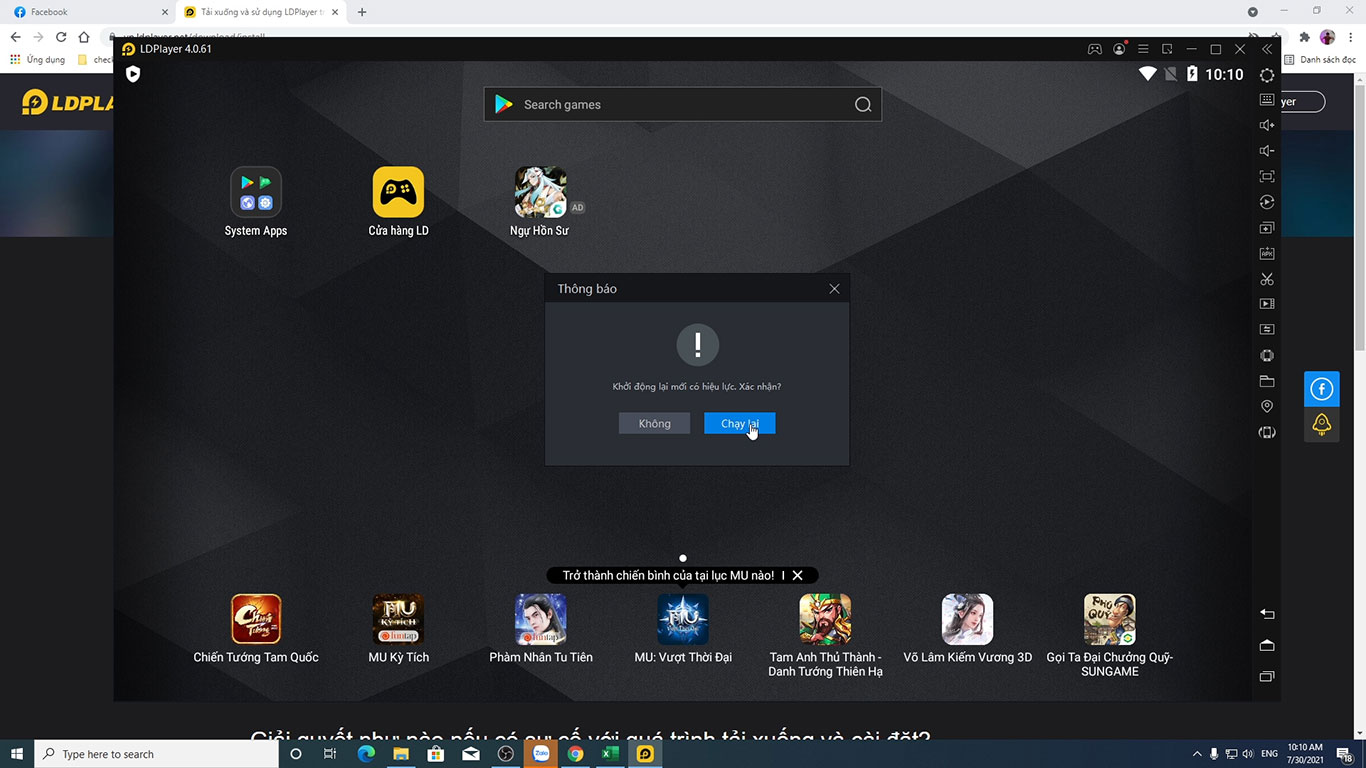
Task: Open the shared folder icon in sidebar
Action: pyautogui.click(x=1267, y=381)
